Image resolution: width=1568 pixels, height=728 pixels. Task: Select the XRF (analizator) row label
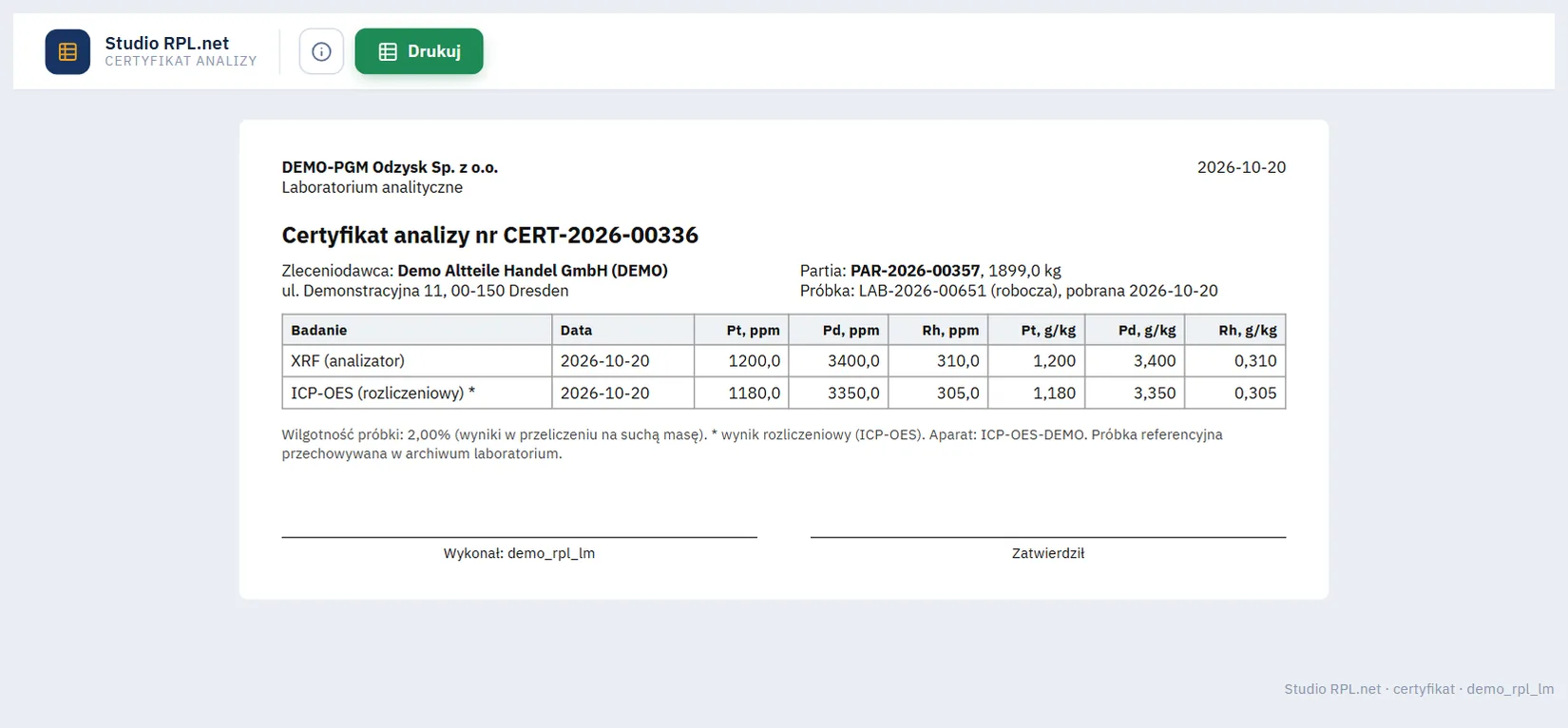(x=348, y=361)
